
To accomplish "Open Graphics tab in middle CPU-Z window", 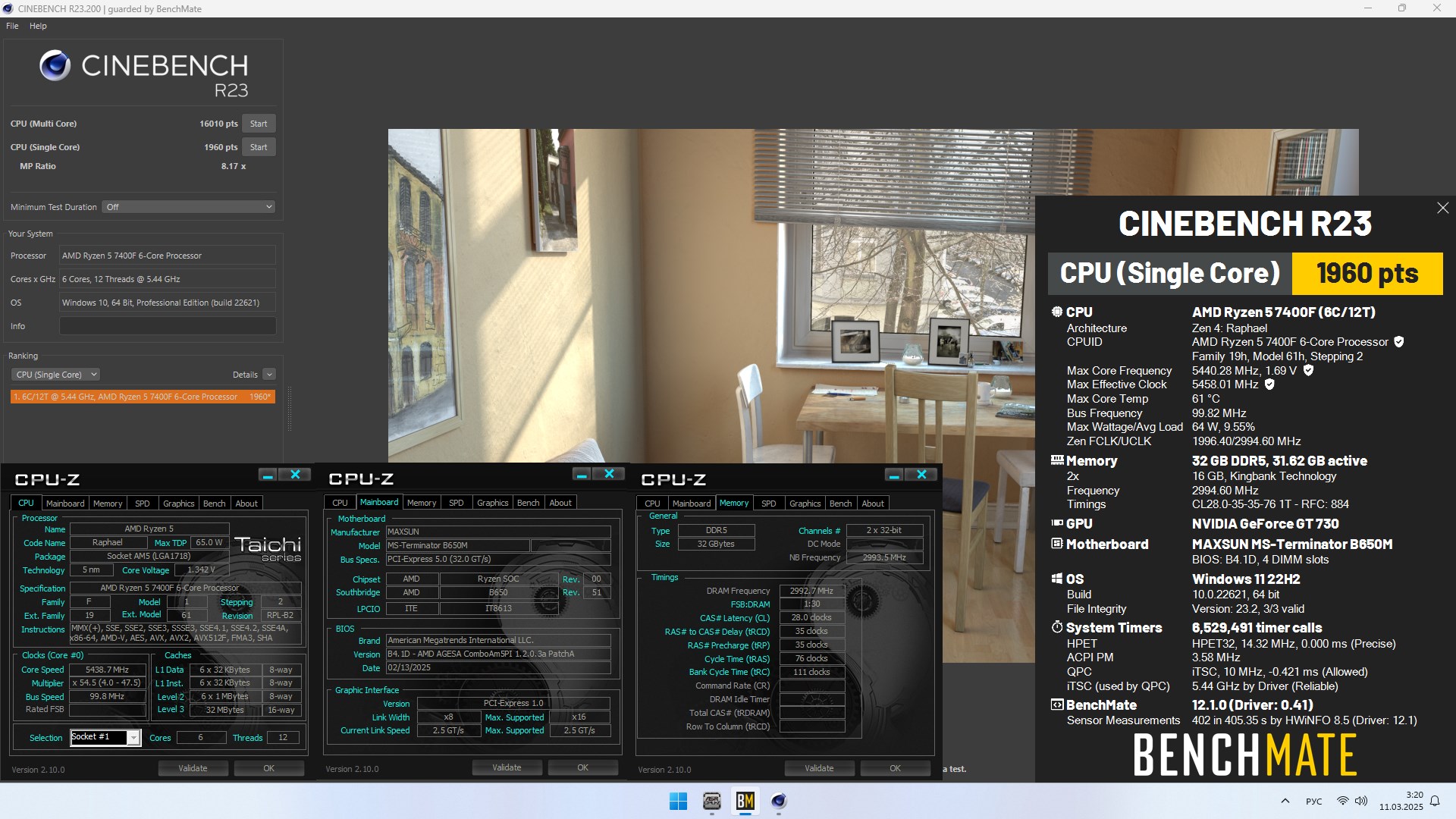I will (492, 503).
